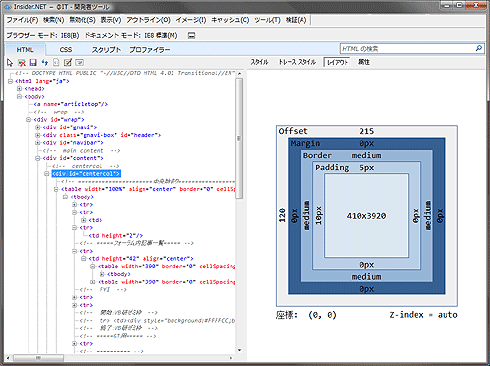Collapse the td height="42" node

click(x=84, y=258)
